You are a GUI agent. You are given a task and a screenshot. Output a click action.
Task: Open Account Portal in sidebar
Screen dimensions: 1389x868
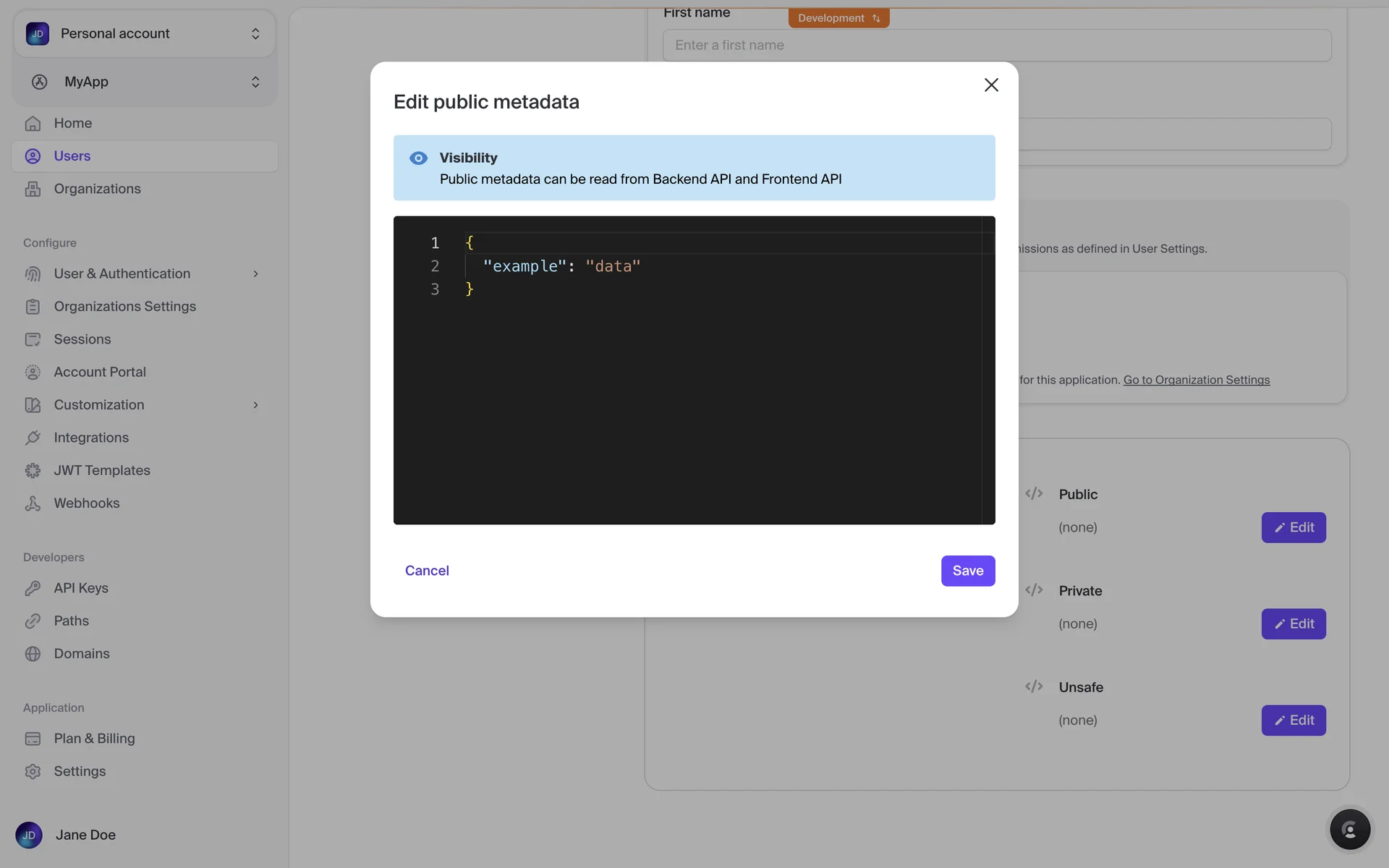pyautogui.click(x=100, y=372)
